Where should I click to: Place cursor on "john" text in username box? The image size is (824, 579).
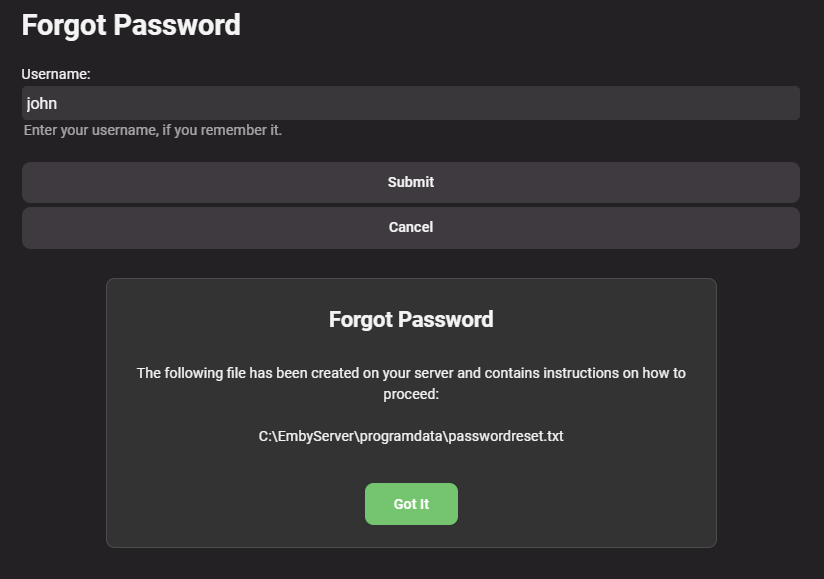point(42,103)
